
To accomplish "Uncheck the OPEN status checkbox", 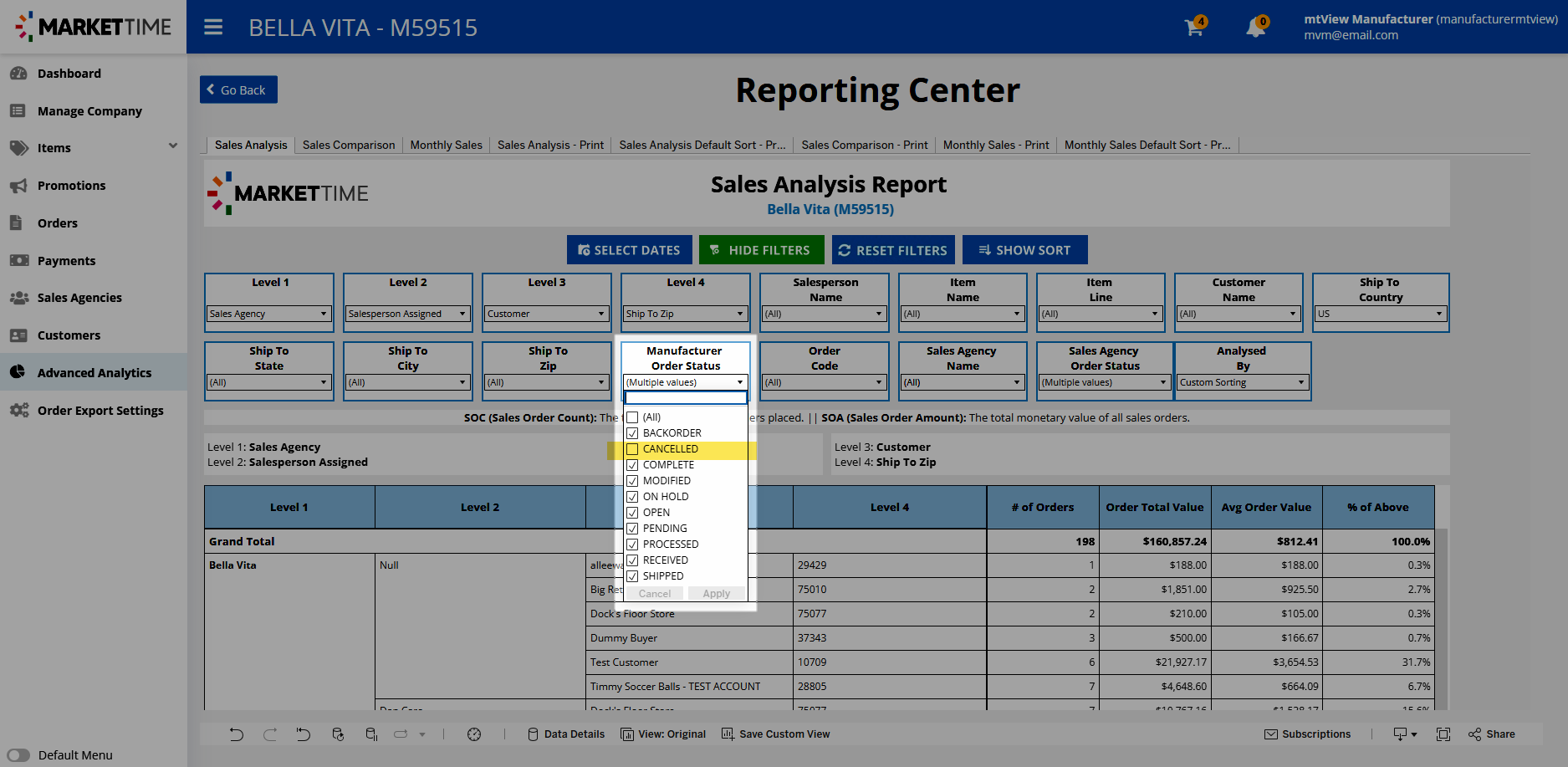I will click(632, 513).
